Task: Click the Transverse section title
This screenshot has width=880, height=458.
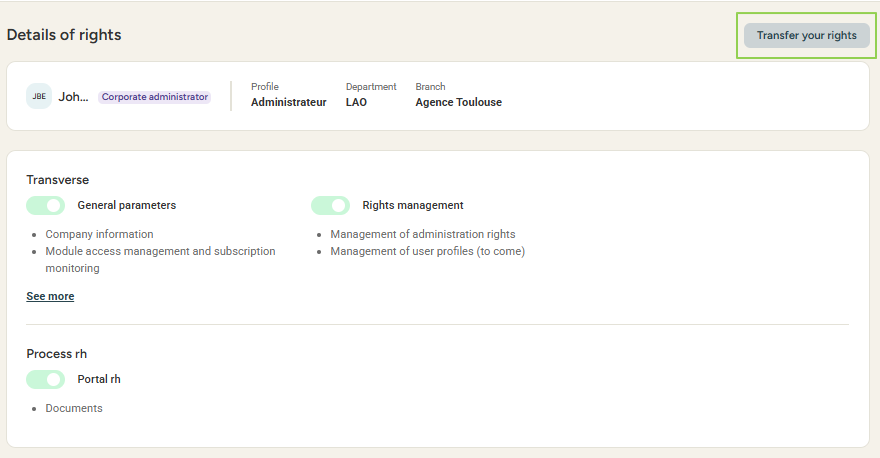Action: (x=57, y=180)
